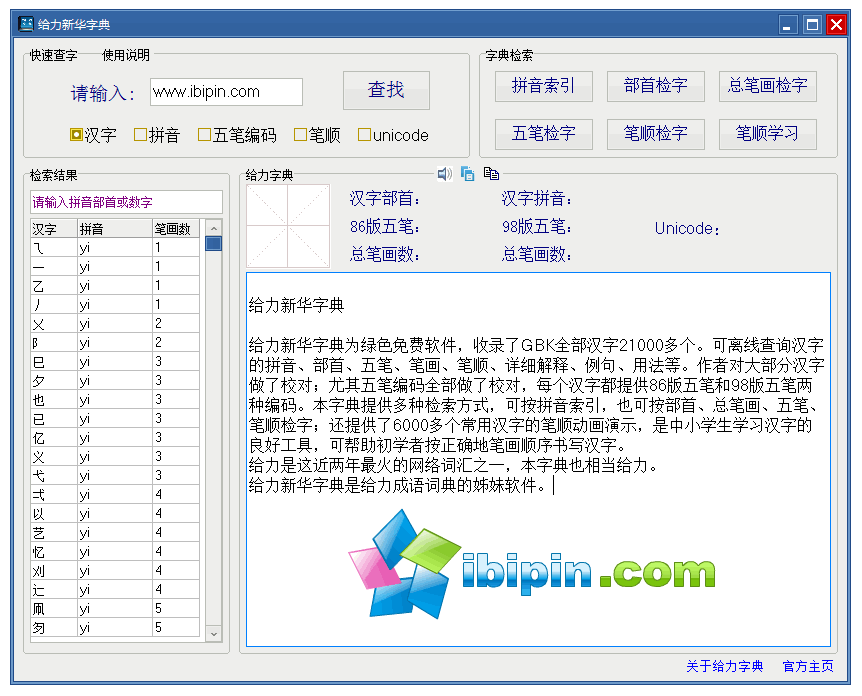Click the 汉字 column header
The width and height of the screenshot is (862, 696).
coord(54,228)
